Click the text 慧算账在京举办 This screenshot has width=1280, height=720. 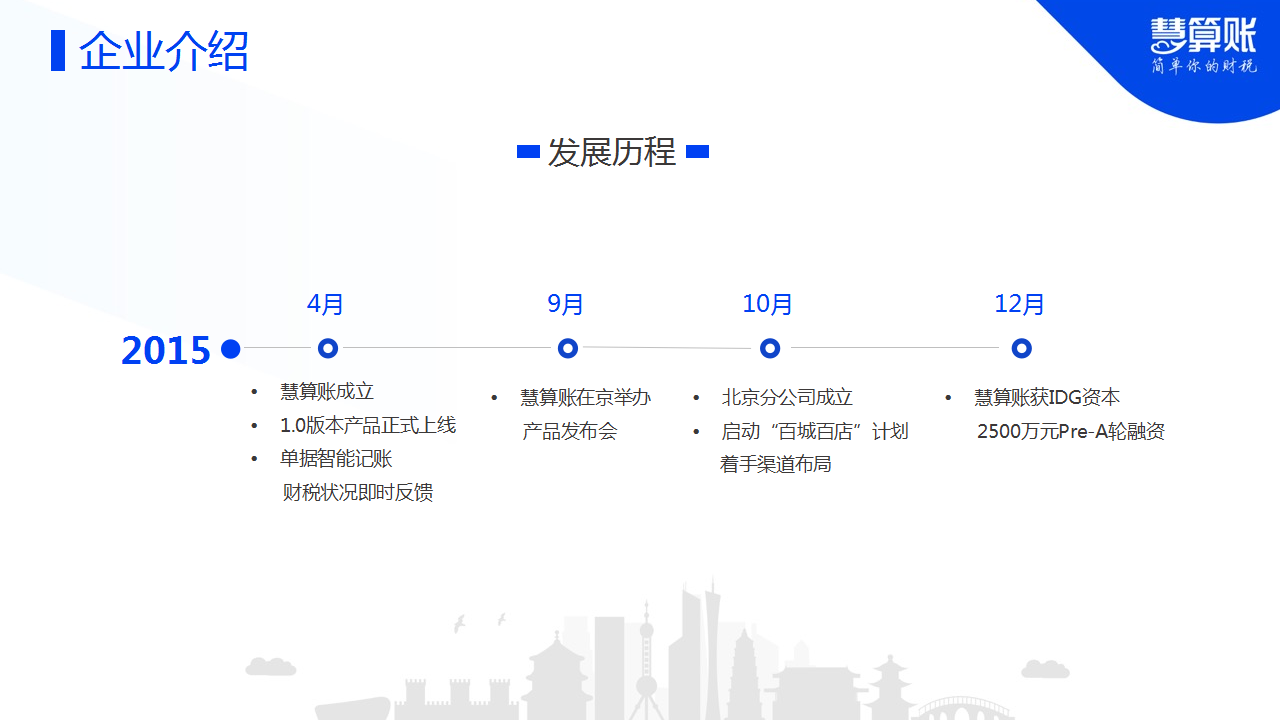coord(586,398)
